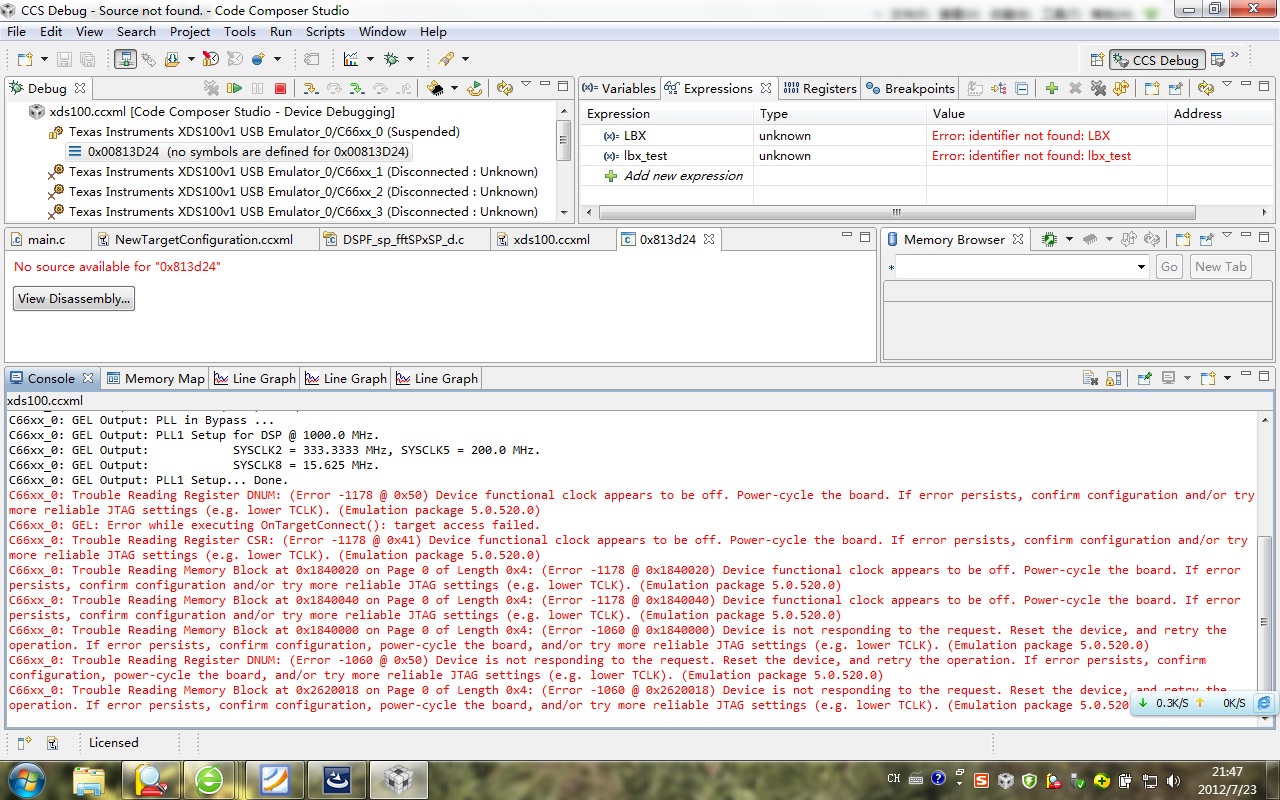Select C66xx_0 (Suspended) emulator node
Image resolution: width=1280 pixels, height=800 pixels.
click(x=264, y=132)
